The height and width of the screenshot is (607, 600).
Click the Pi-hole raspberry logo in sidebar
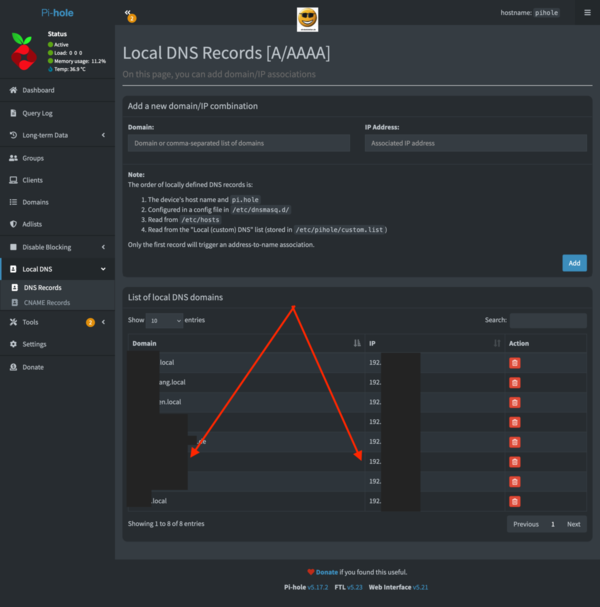24,51
